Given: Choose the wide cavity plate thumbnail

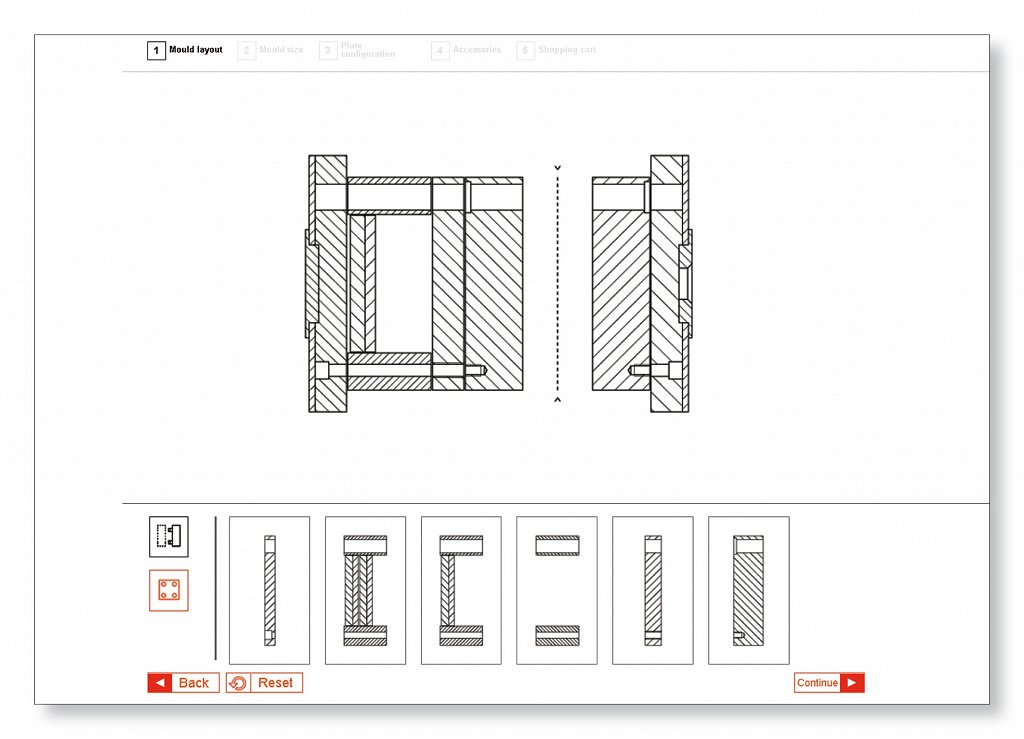Looking at the screenshot, I should (x=748, y=590).
